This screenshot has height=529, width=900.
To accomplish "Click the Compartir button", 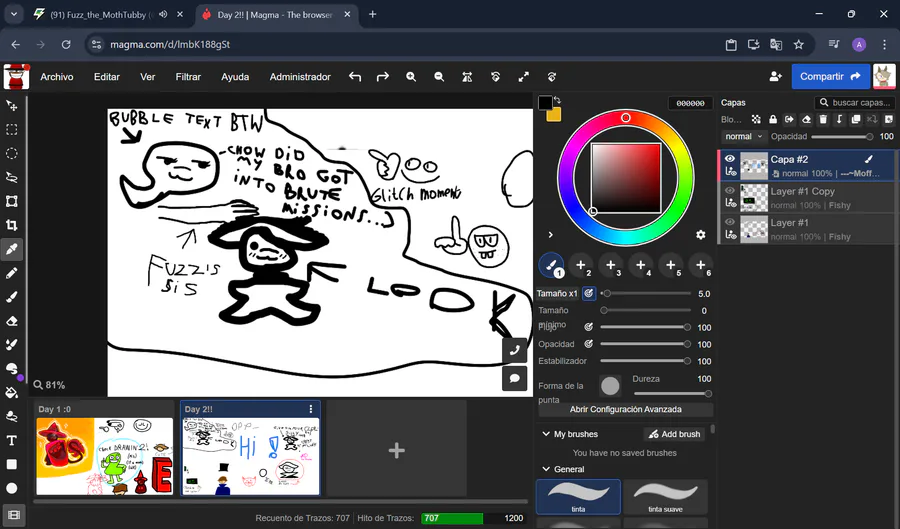I will [x=830, y=76].
